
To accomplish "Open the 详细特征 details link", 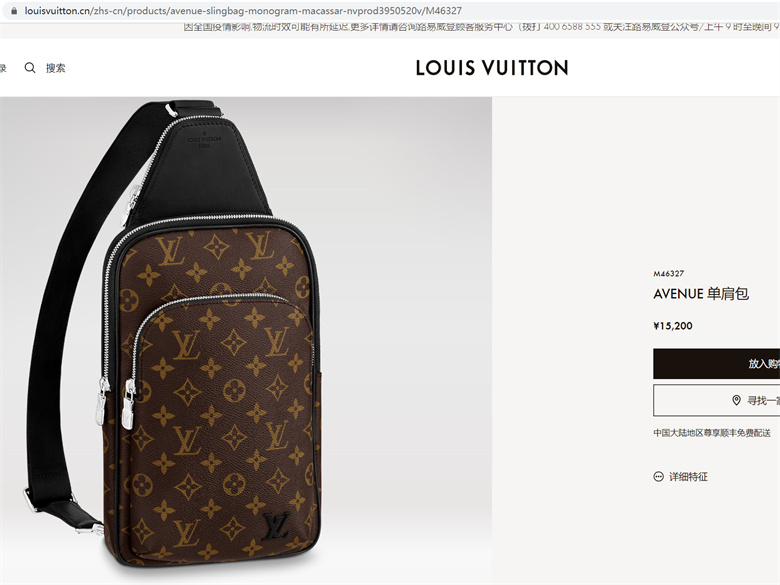I will click(688, 477).
